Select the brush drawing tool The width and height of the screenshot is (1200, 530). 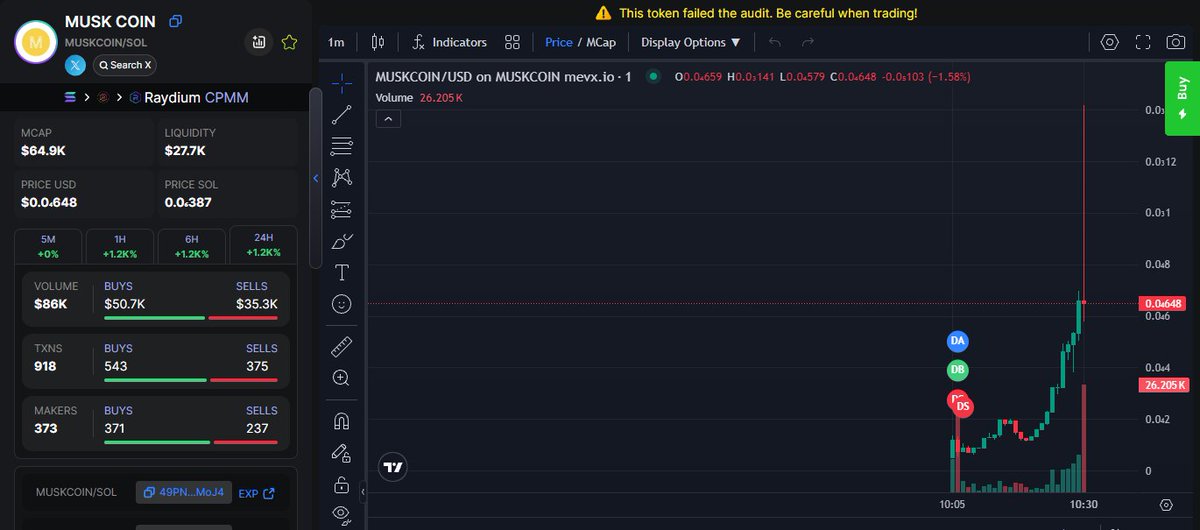click(341, 241)
